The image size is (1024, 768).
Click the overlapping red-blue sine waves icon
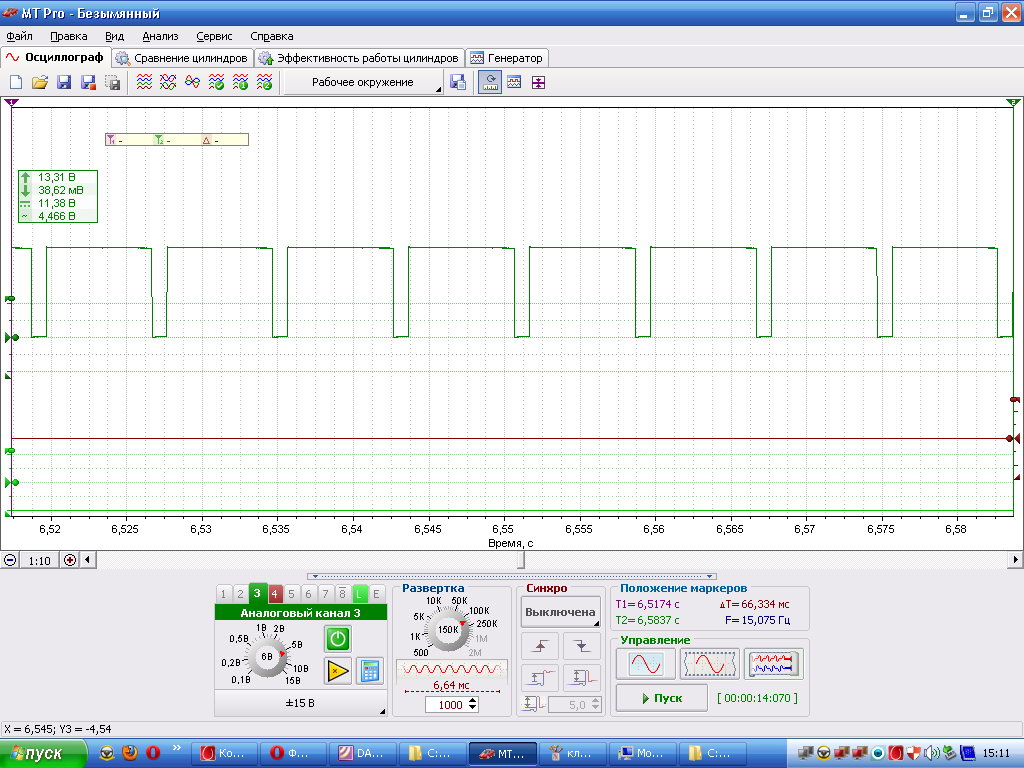coord(192,82)
